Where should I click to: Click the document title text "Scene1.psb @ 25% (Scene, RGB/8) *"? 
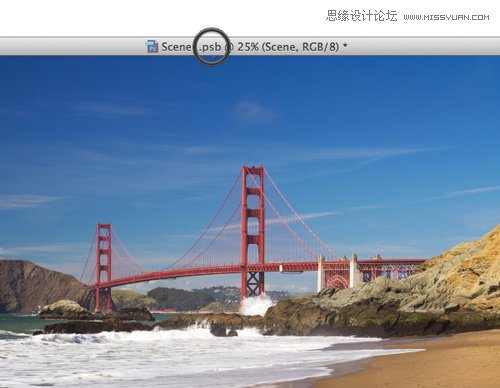[254, 47]
